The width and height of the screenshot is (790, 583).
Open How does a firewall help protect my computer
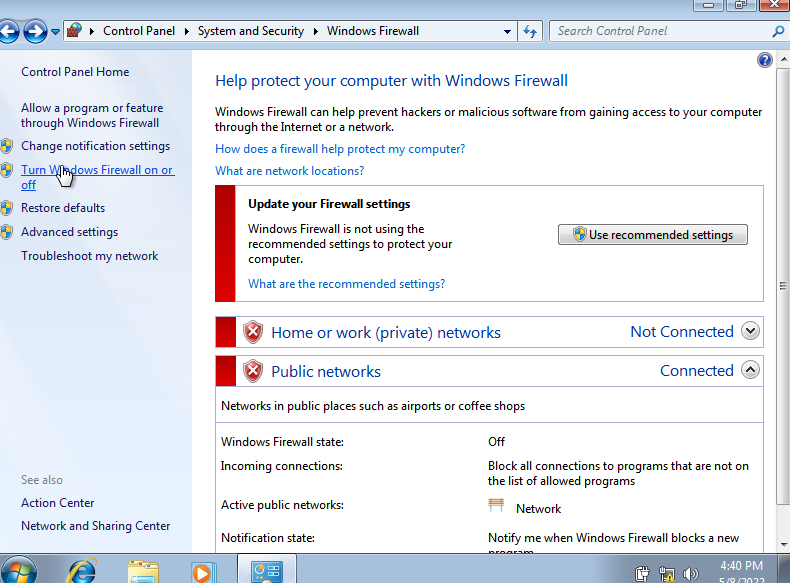340,149
